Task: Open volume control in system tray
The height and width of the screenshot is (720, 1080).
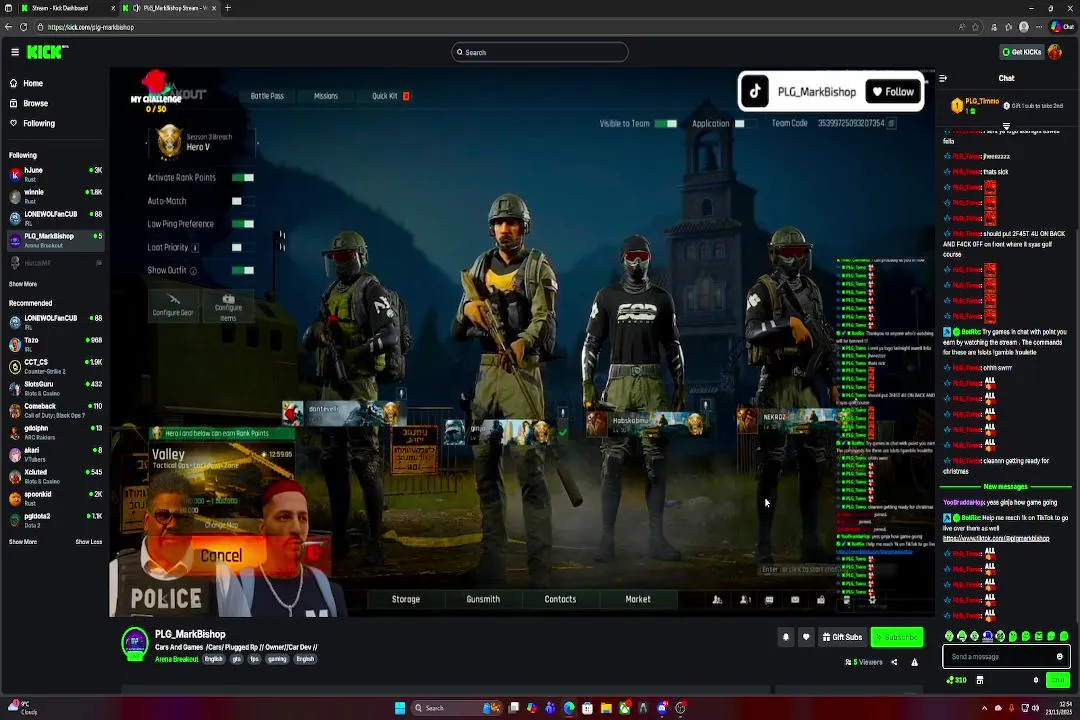Action: [x=1035, y=708]
